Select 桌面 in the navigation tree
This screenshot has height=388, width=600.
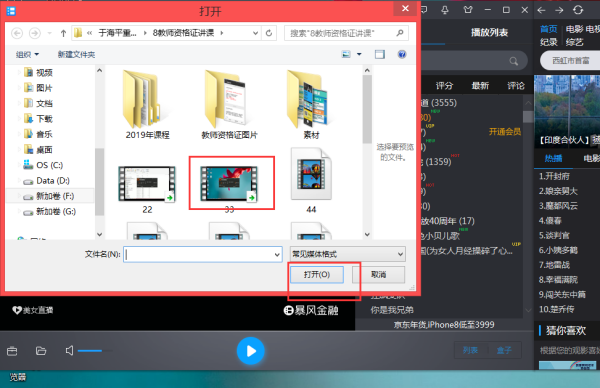44,150
